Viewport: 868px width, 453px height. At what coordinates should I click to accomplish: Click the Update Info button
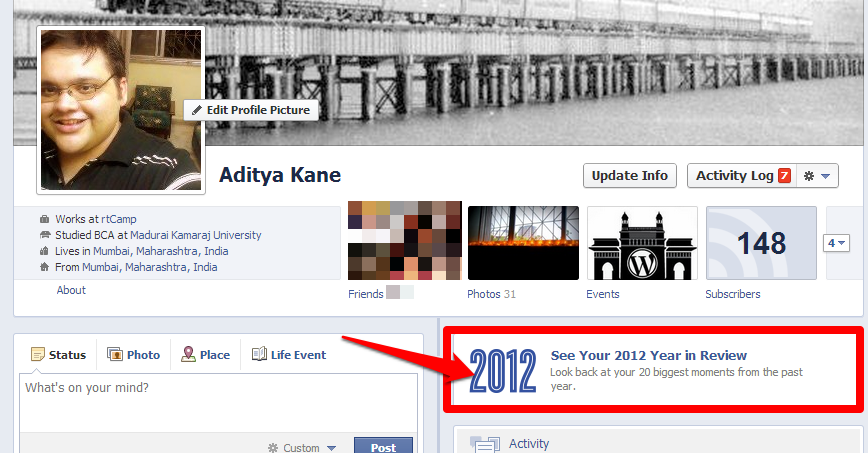[x=629, y=176]
